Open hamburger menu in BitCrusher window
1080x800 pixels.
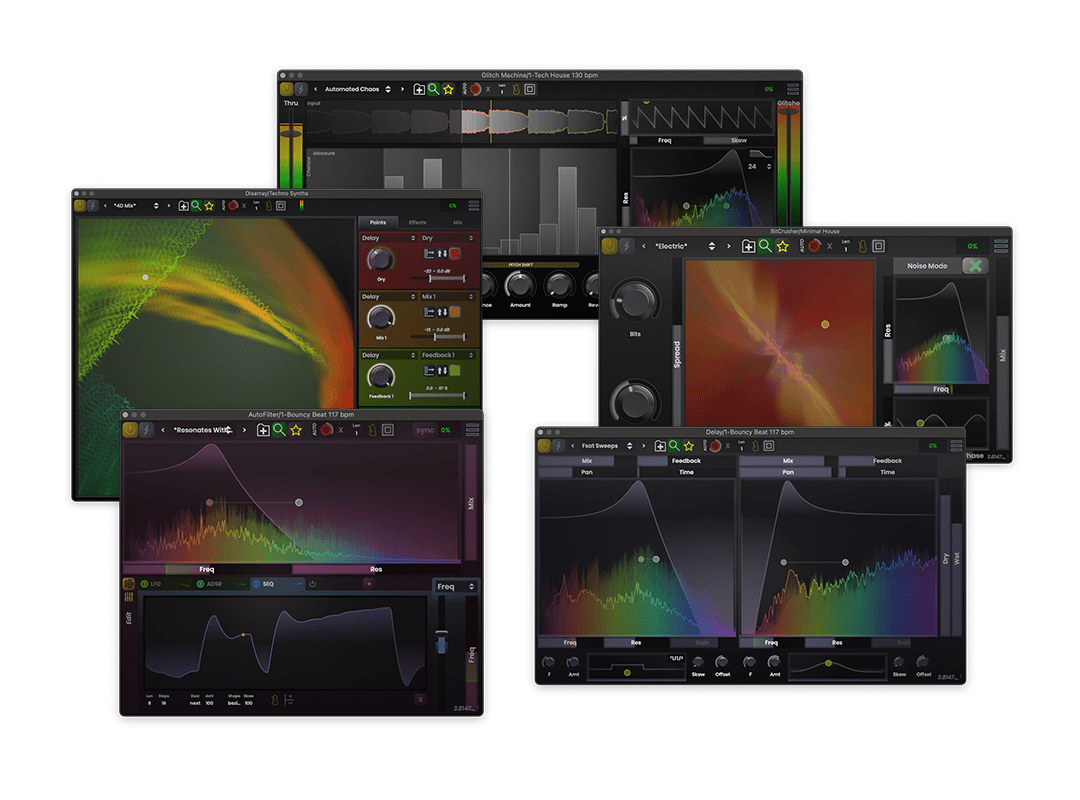(x=1001, y=246)
